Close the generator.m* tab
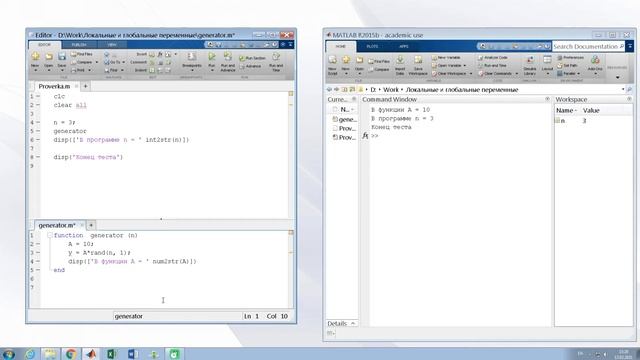This screenshot has height=360, width=640. [82, 225]
